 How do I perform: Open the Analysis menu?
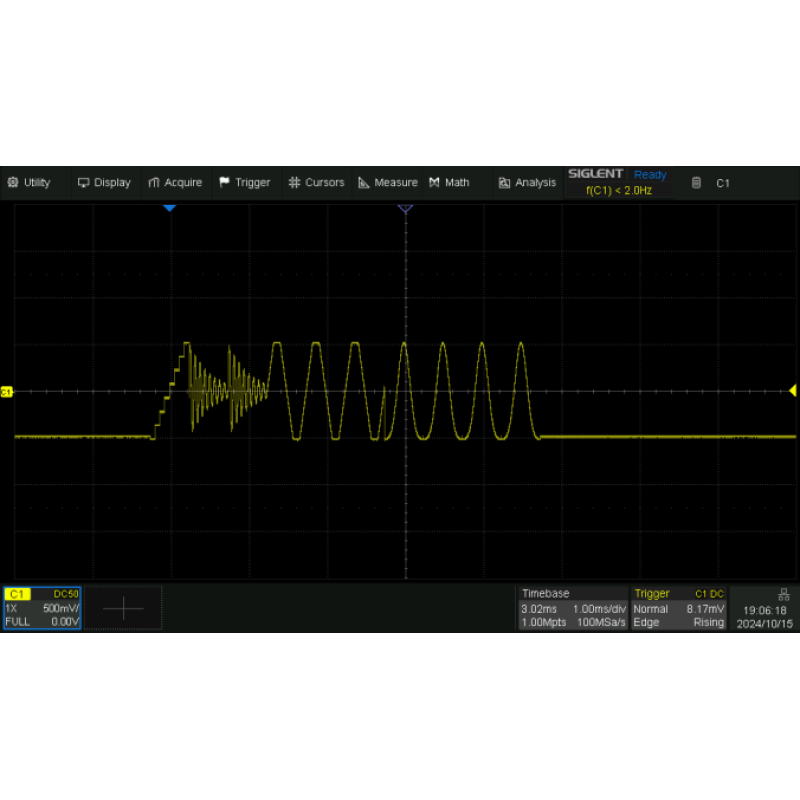527,183
